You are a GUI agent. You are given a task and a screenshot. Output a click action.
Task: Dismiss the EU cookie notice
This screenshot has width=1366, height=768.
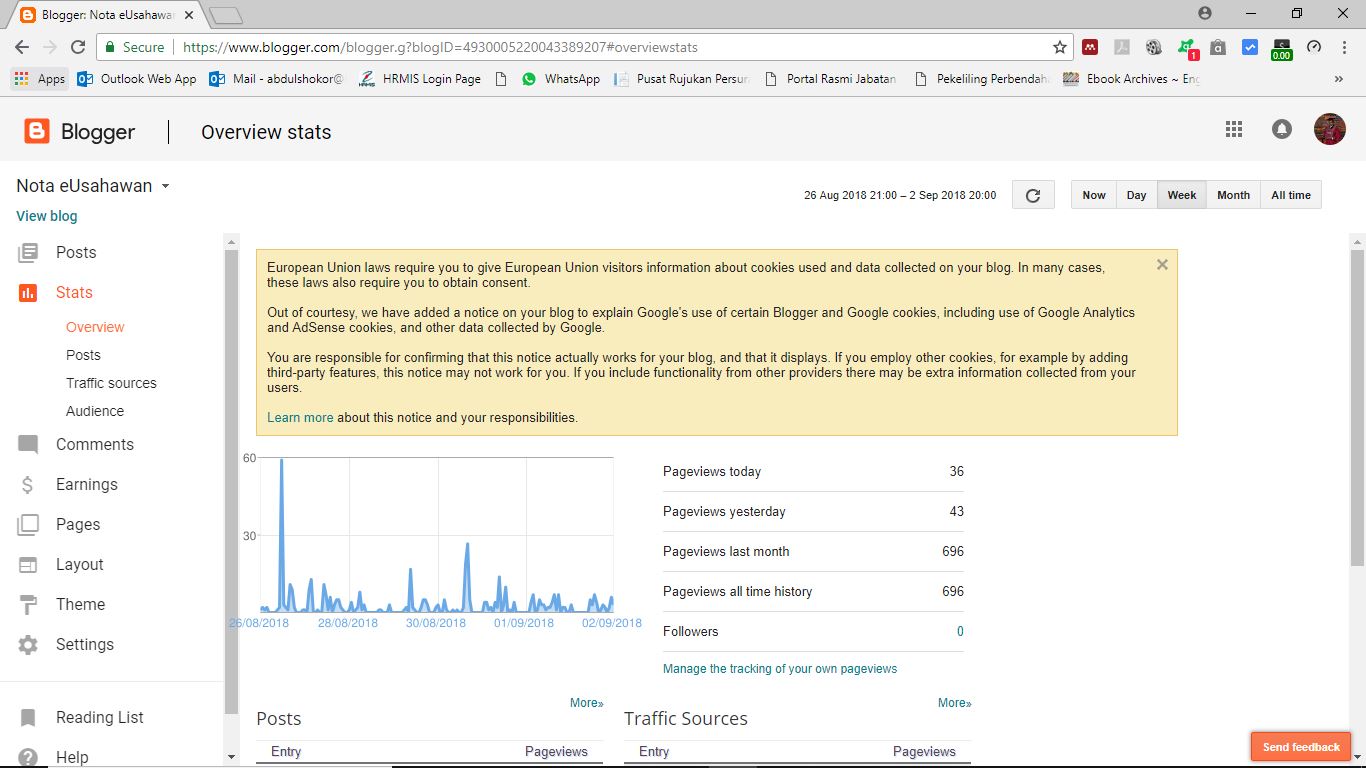click(x=1162, y=265)
